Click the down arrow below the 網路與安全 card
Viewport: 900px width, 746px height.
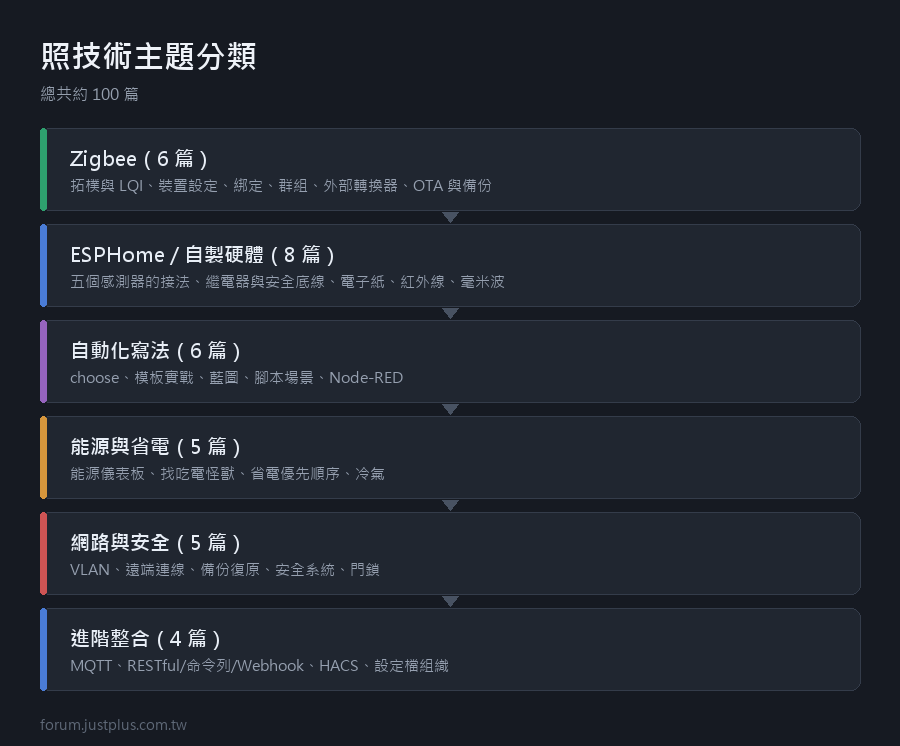[x=451, y=601]
